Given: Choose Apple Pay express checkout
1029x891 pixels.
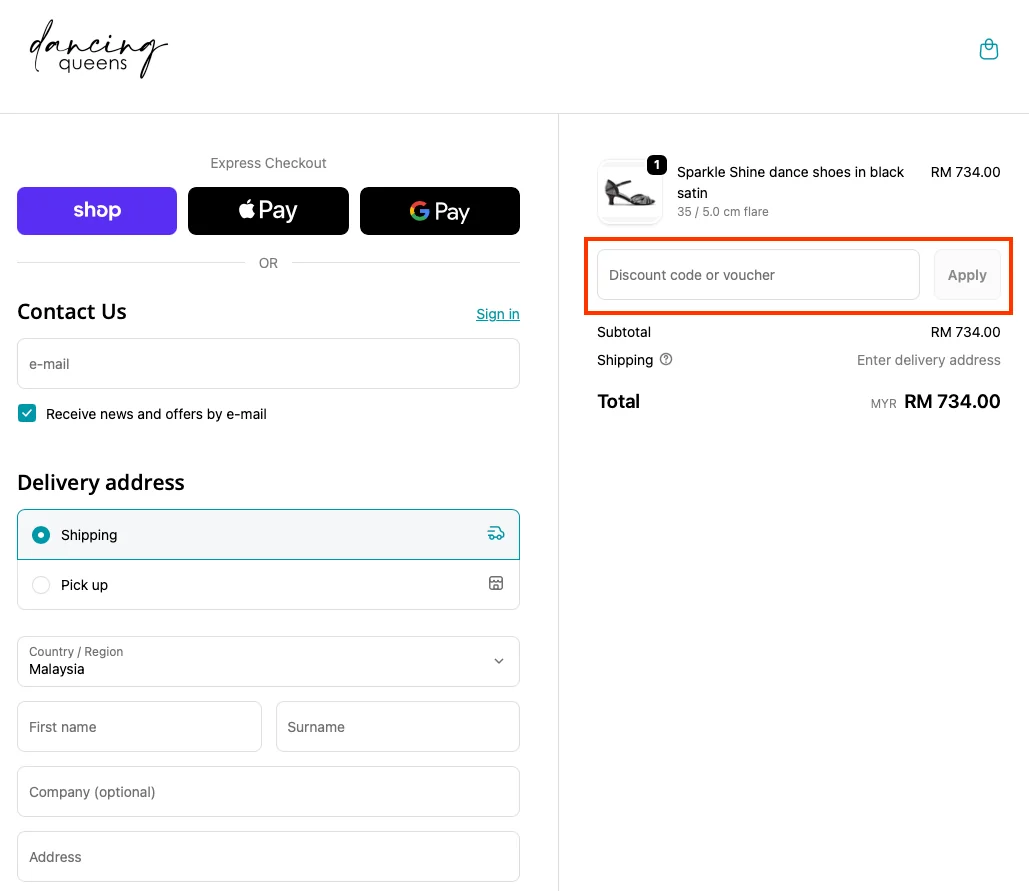Looking at the screenshot, I should point(268,211).
